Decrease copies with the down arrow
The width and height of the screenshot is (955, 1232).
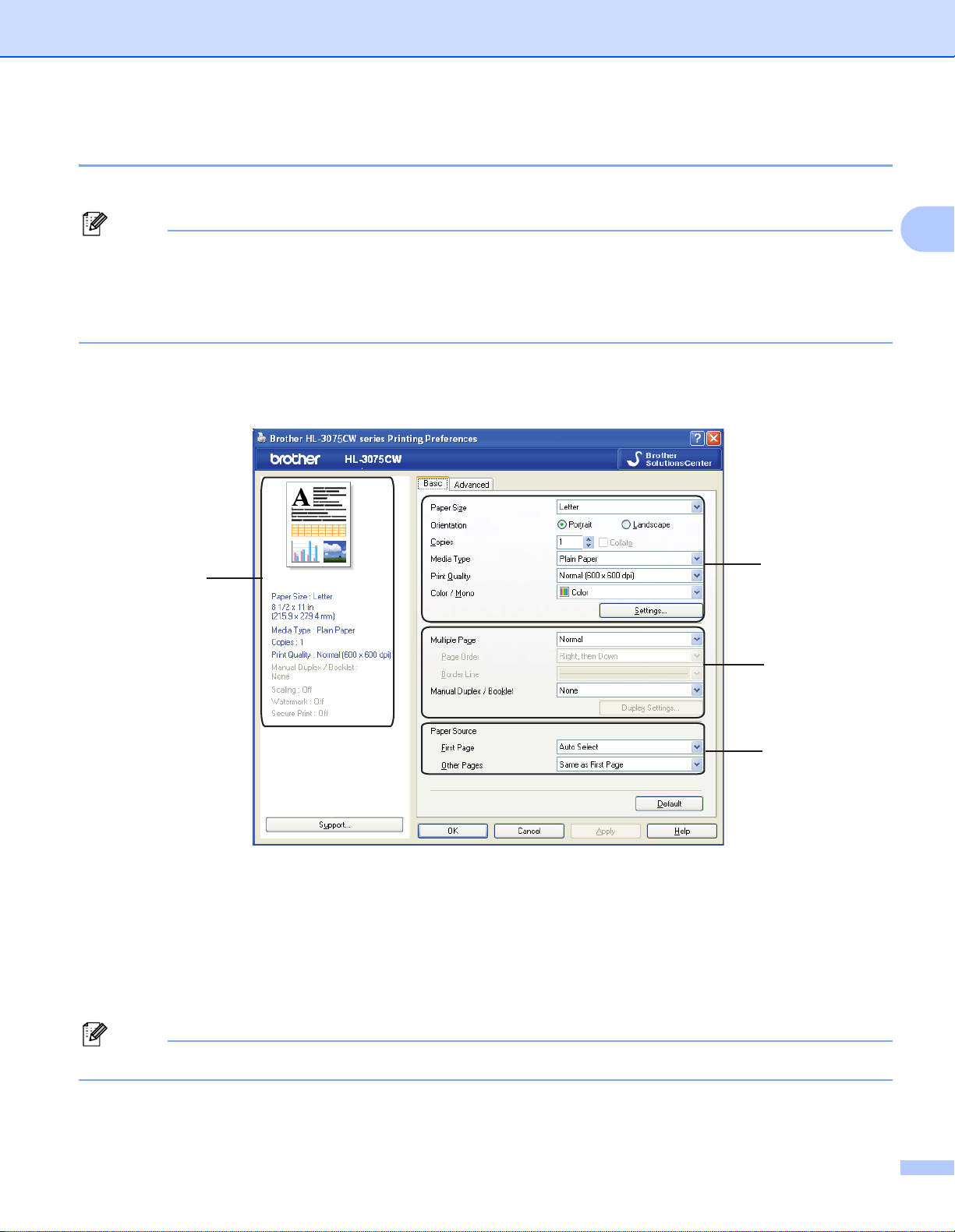(589, 545)
